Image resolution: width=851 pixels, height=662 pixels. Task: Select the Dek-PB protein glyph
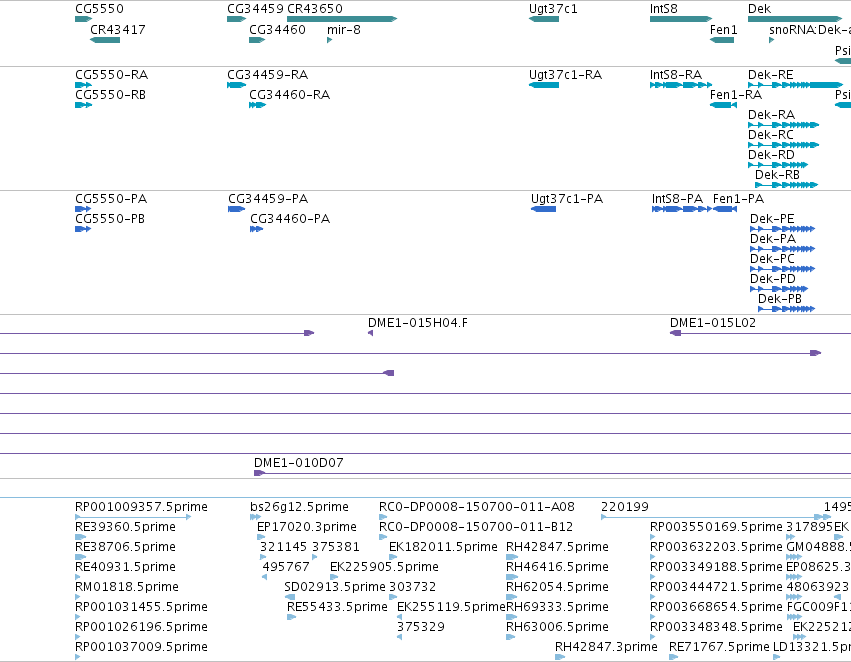point(786,309)
